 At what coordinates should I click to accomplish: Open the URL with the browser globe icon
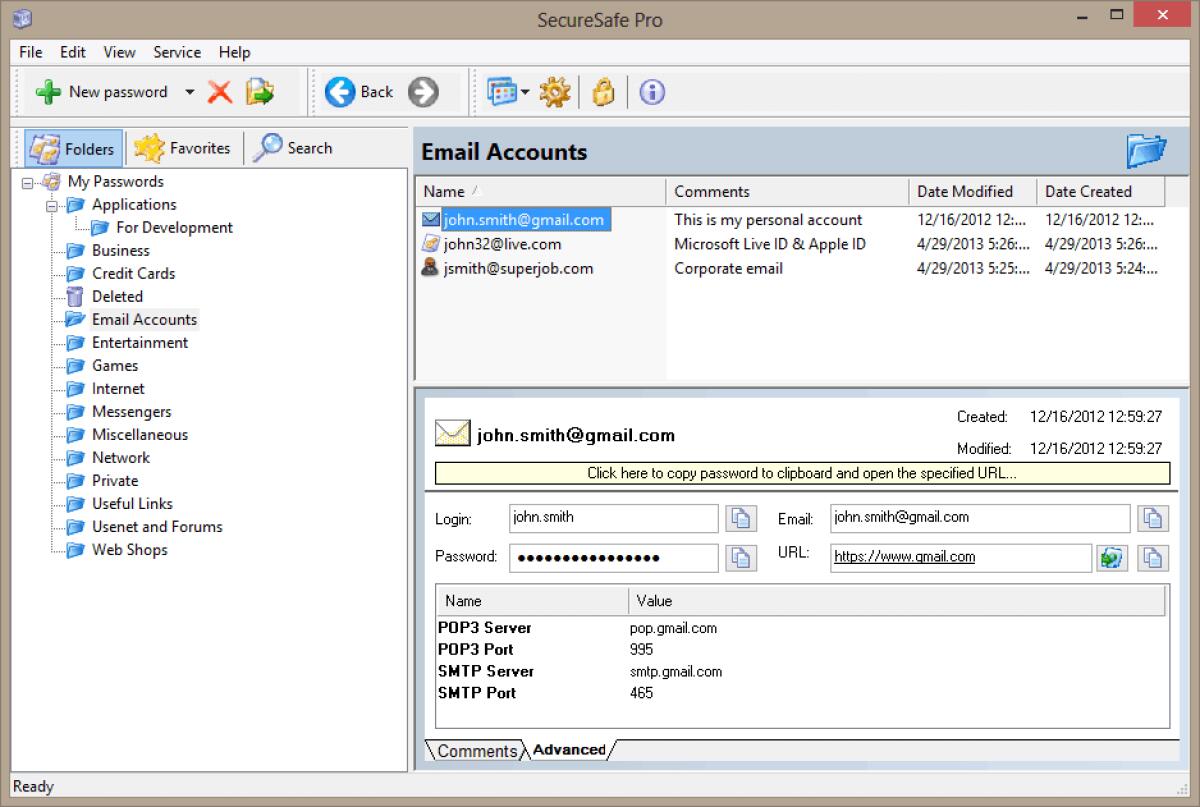pos(1113,558)
